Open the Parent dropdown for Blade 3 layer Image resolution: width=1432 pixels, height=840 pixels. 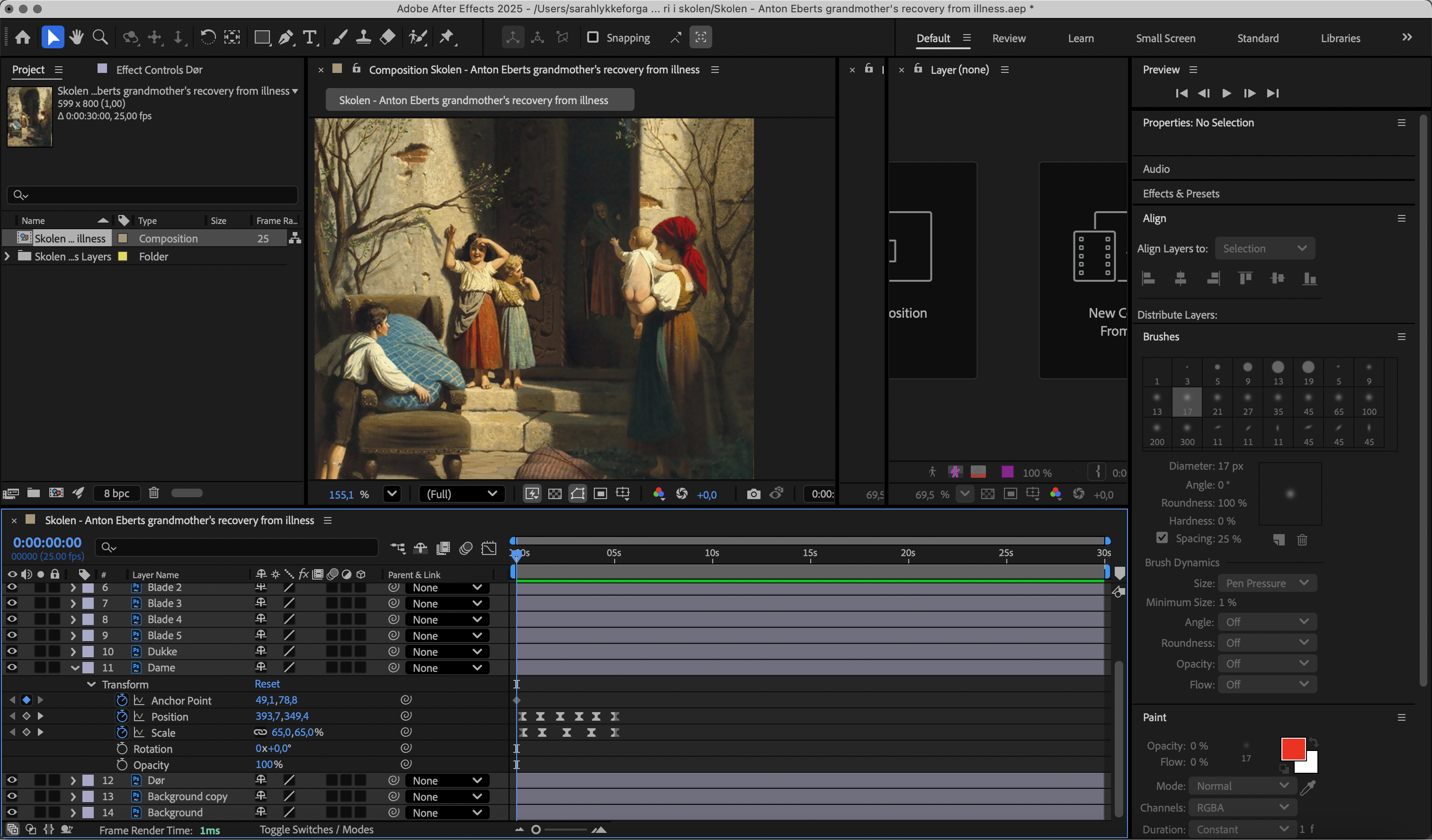click(447, 604)
